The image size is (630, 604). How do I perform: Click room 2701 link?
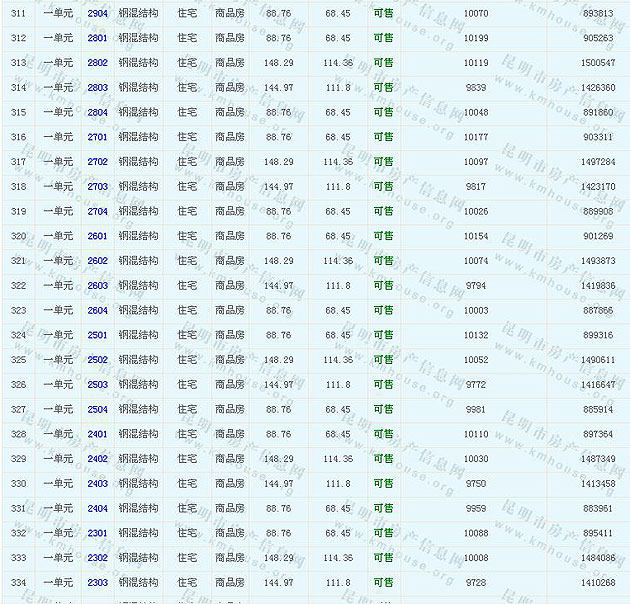(97, 137)
